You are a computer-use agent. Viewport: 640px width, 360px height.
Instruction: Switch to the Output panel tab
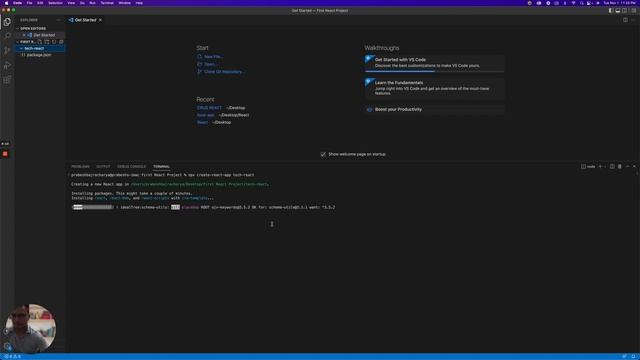point(103,167)
